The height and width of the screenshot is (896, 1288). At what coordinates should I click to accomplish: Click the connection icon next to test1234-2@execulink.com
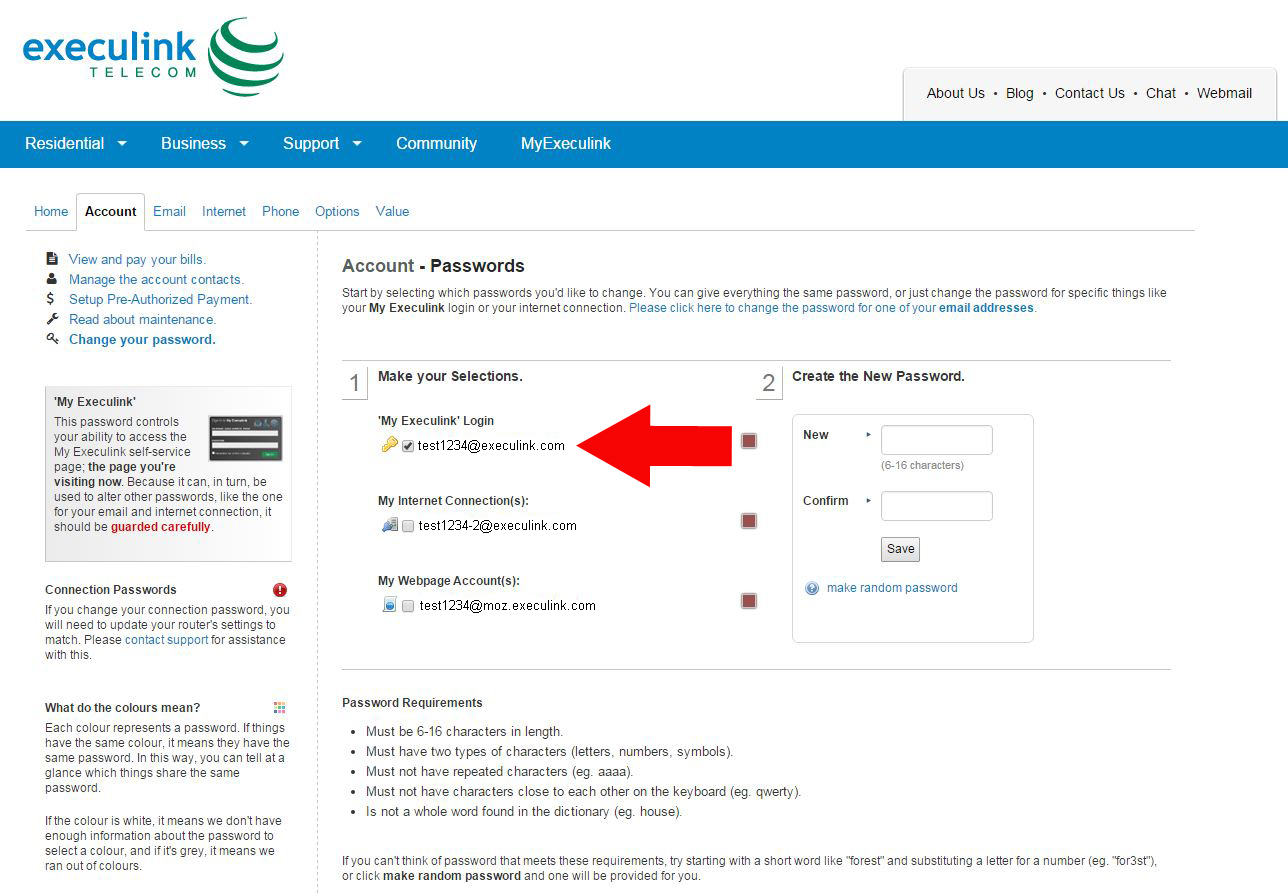pyautogui.click(x=390, y=525)
